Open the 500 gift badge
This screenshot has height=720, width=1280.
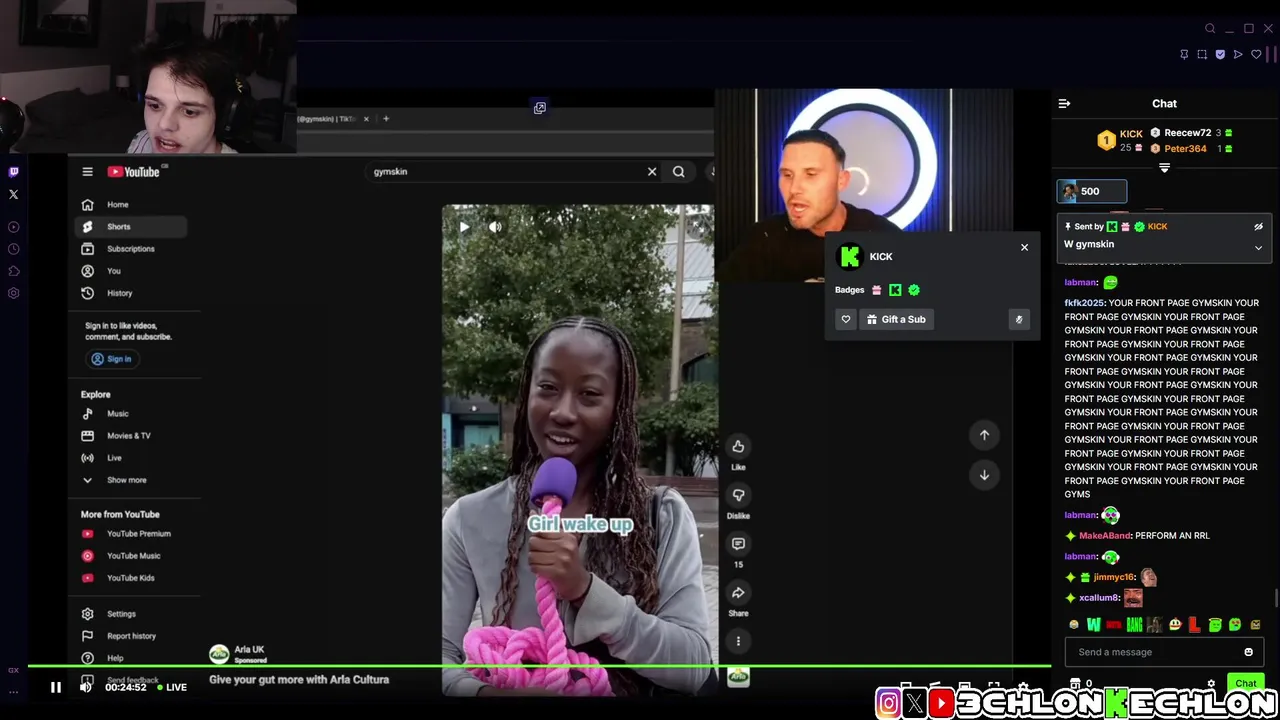click(1092, 191)
